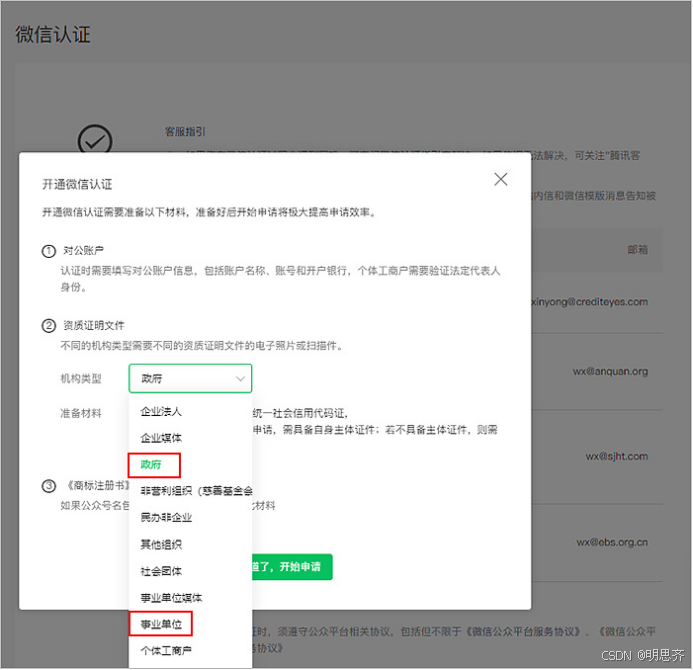Click the green 开始申请 button
The height and width of the screenshot is (670, 693).
[x=292, y=567]
